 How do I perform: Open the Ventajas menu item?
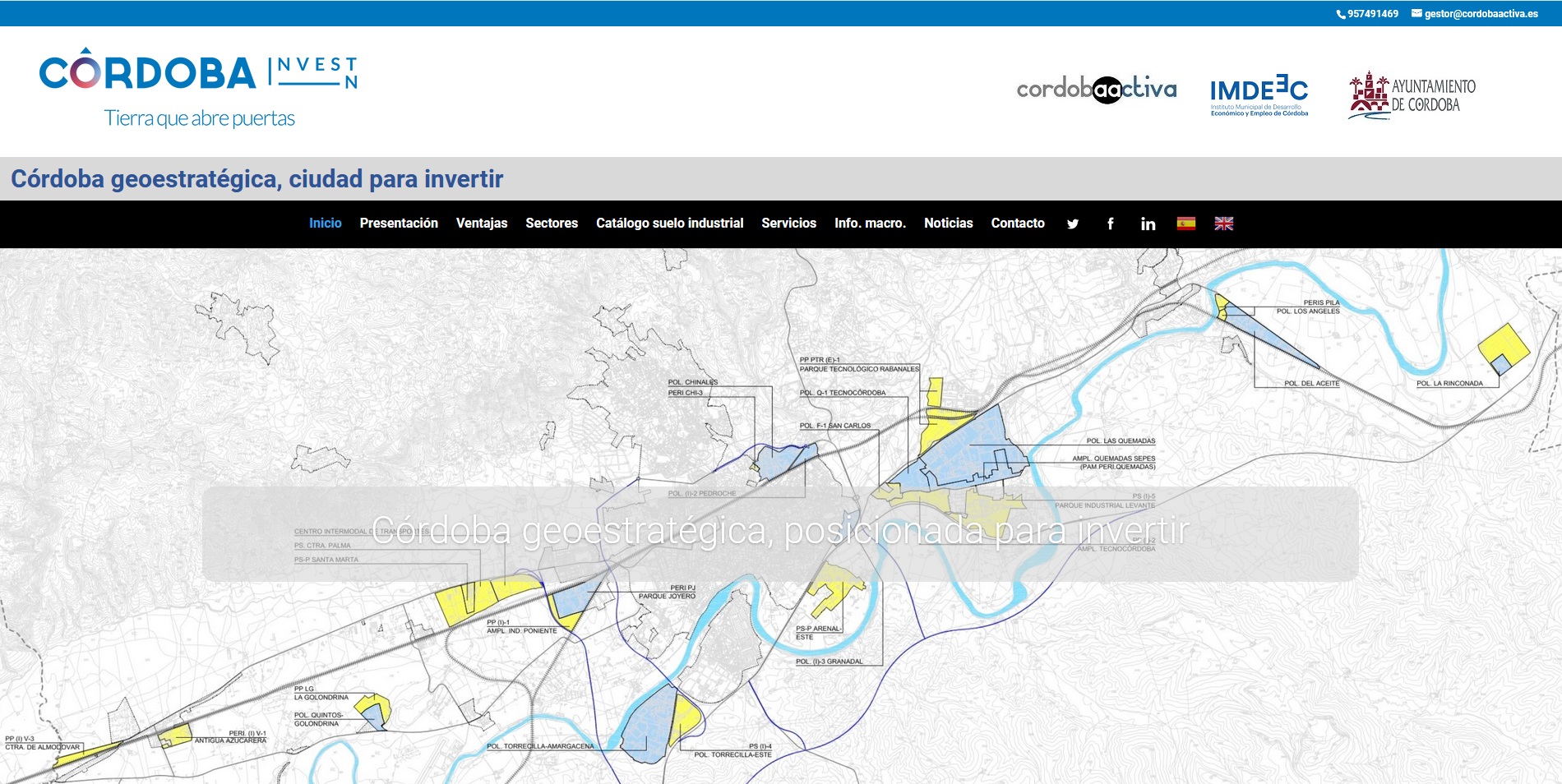point(482,224)
